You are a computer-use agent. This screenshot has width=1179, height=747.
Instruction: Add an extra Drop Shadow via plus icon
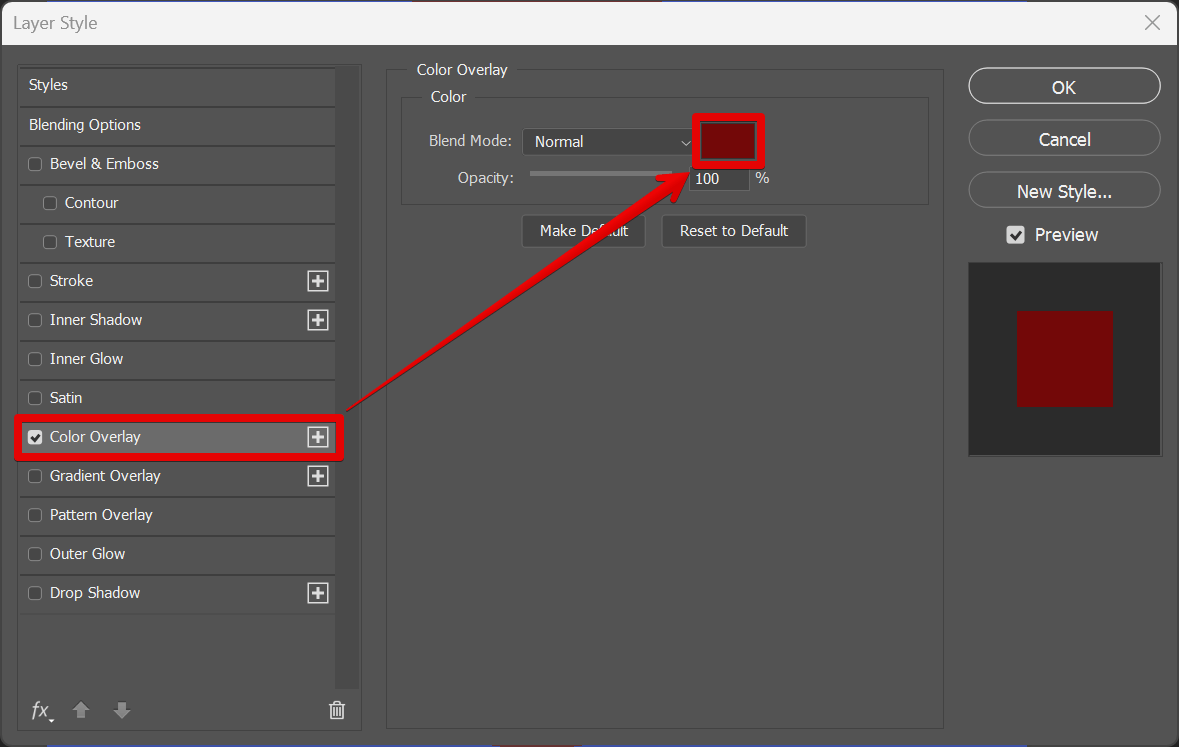tap(317, 593)
